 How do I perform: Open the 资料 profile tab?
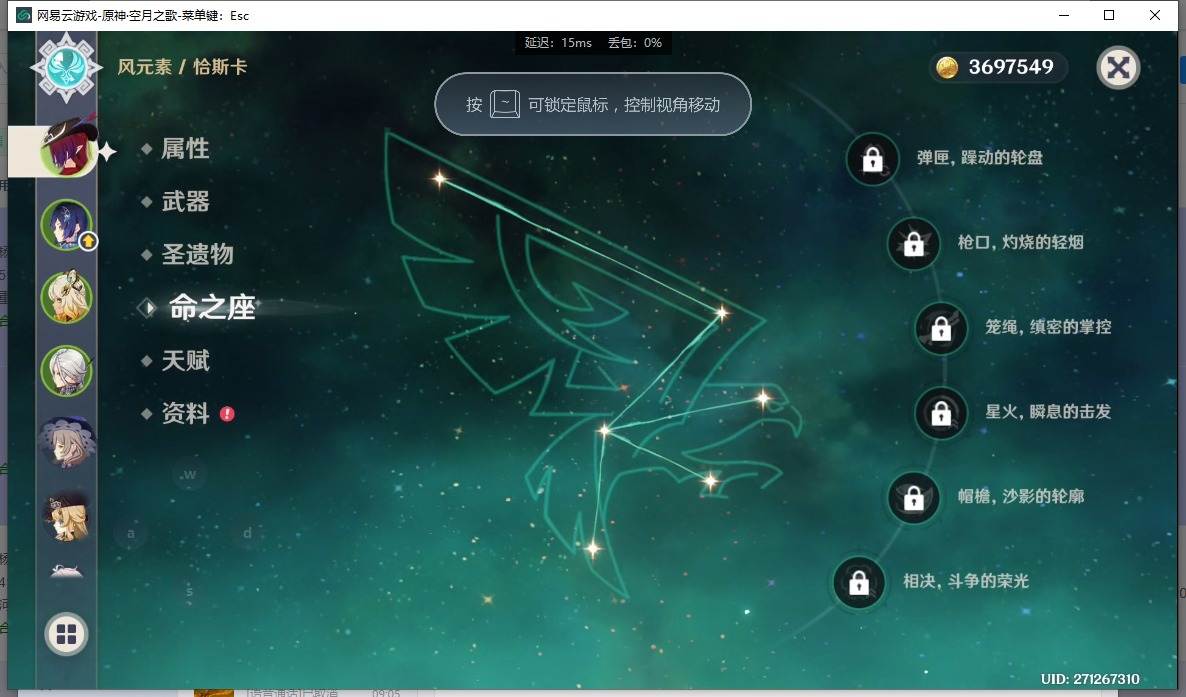point(185,413)
